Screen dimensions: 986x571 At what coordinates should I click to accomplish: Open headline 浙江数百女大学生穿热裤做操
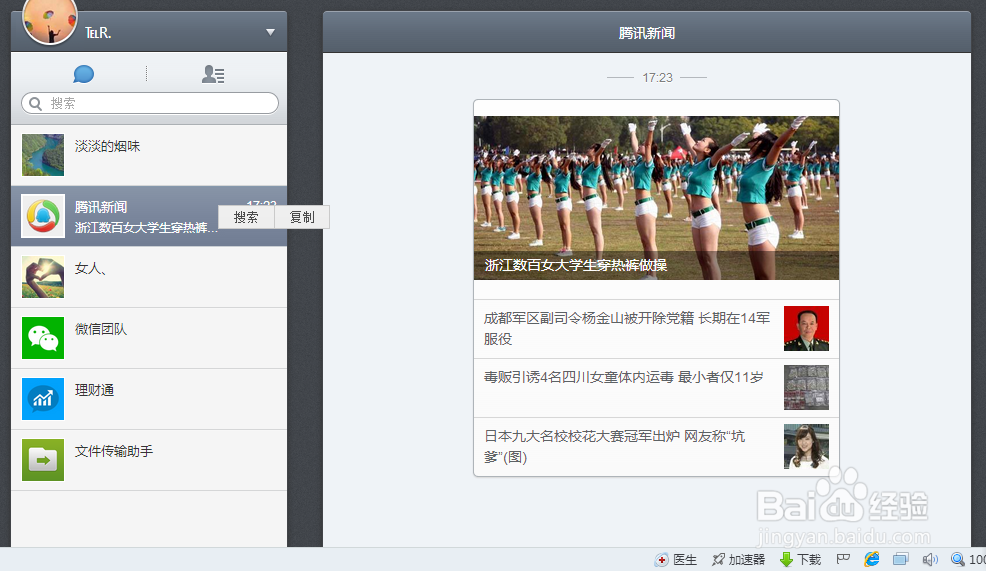(576, 265)
